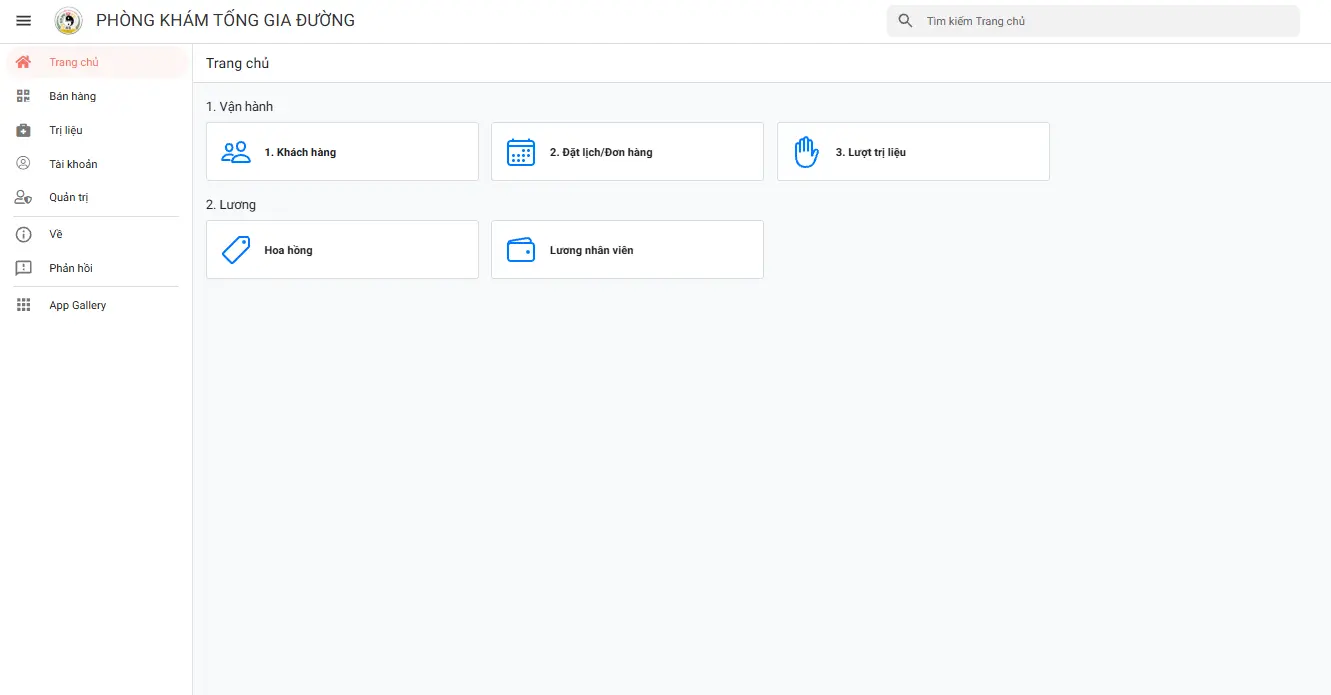Click the red home icon in sidebar
The height and width of the screenshot is (695, 1331).
[x=24, y=62]
